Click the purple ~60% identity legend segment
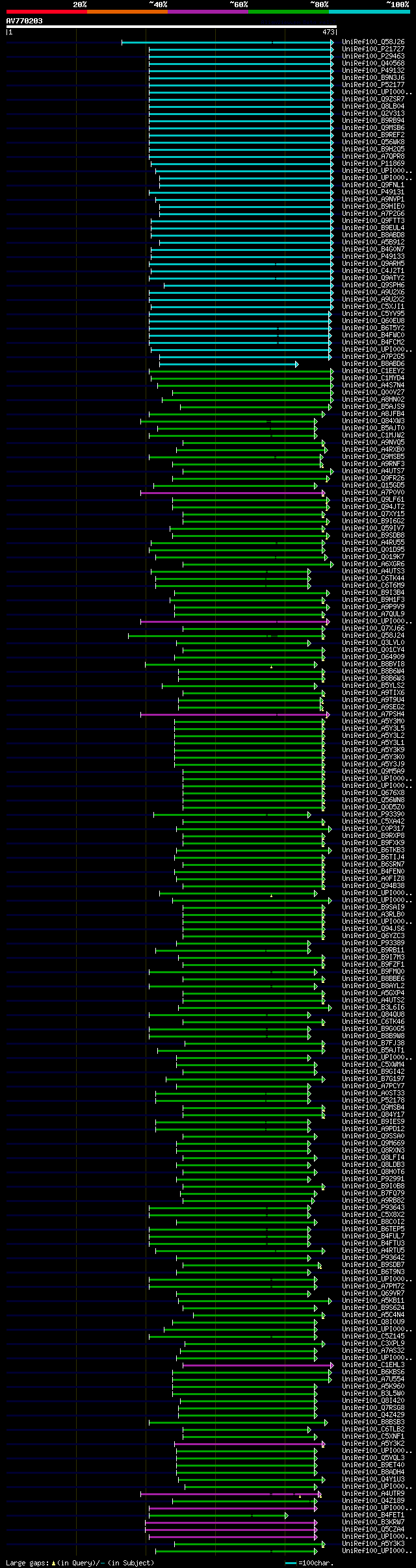The width and height of the screenshot is (416, 1568). (207, 12)
